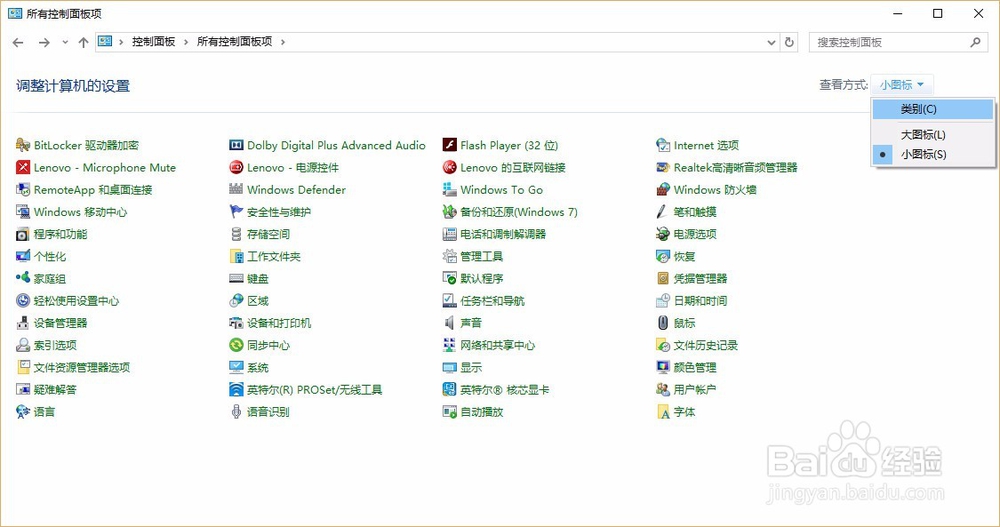Go forward with the forward arrow

(x=44, y=43)
